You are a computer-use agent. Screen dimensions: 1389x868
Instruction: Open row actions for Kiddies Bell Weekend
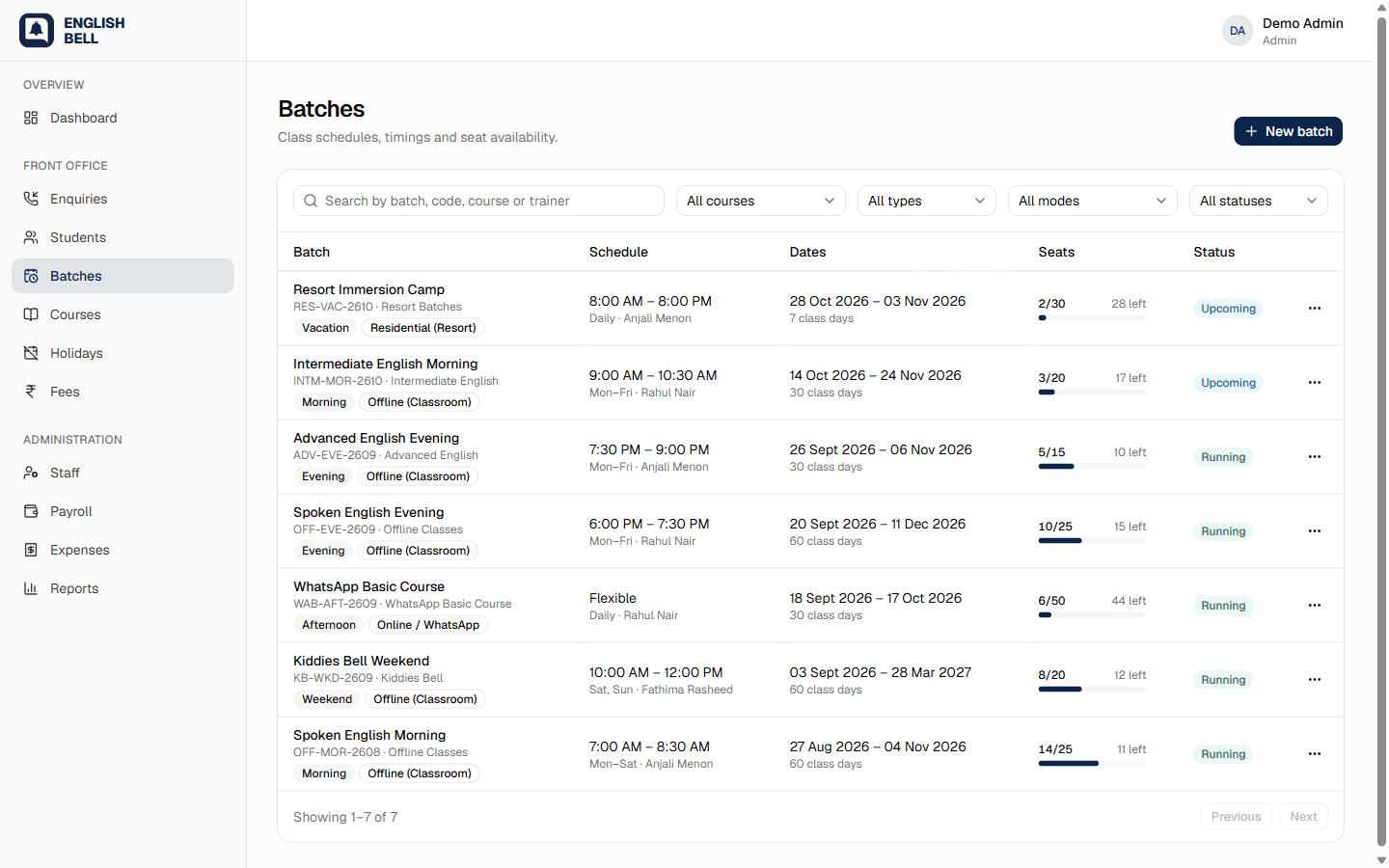1315,680
